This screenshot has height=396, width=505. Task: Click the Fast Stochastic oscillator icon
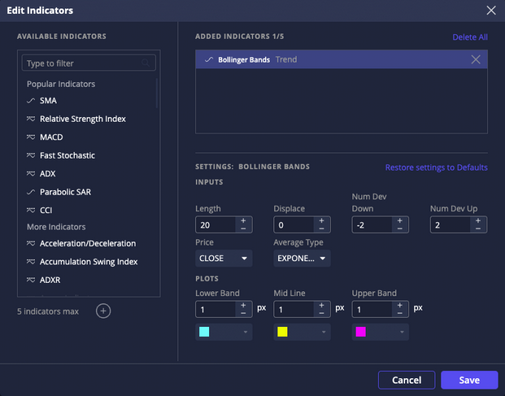point(31,155)
